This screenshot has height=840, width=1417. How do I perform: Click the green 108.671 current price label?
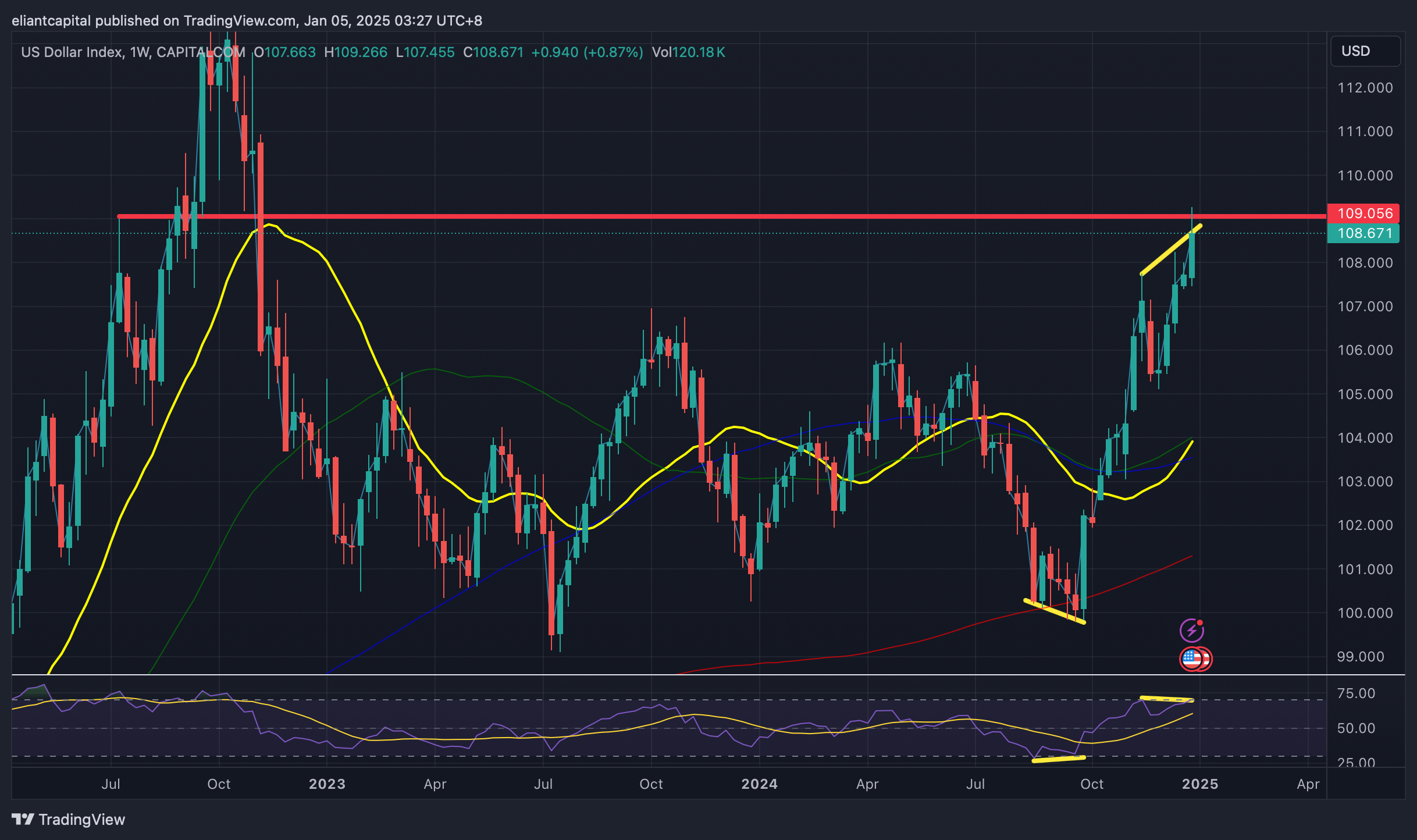[x=1363, y=233]
